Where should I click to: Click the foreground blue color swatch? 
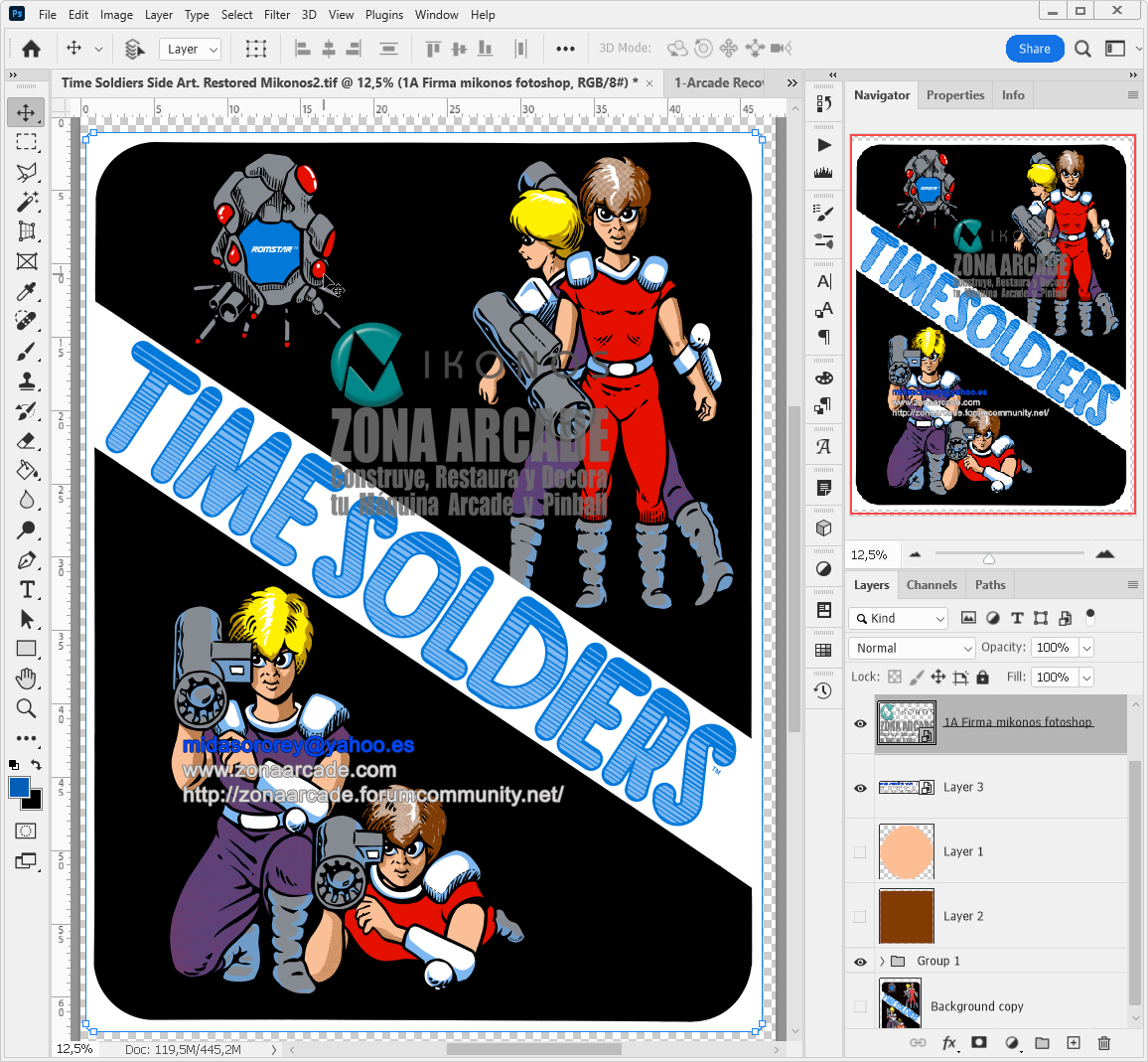[19, 788]
